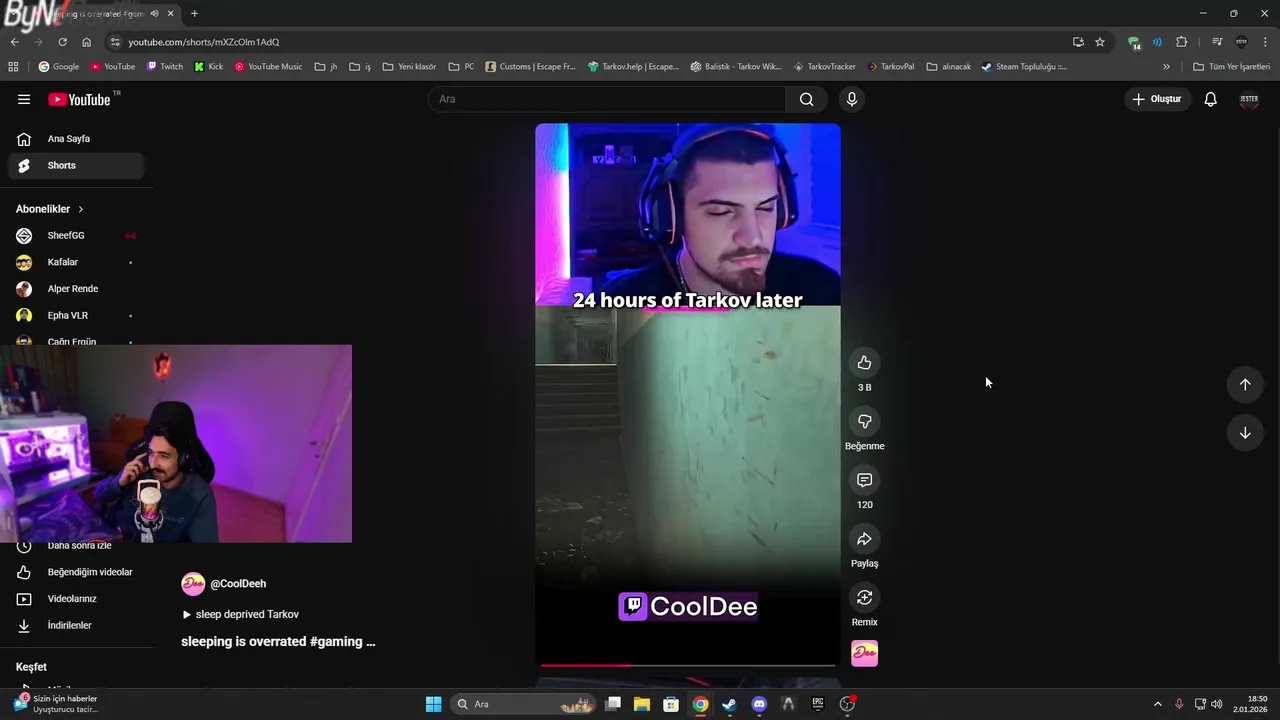Open Ana Sayfa in sidebar
1280x720 pixels.
click(76, 139)
